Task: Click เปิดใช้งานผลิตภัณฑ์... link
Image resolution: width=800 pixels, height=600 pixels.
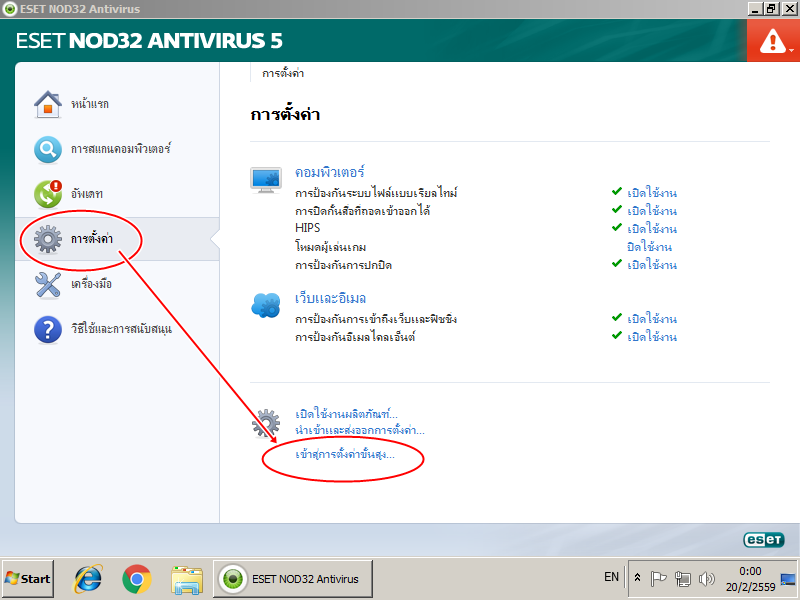Action: tap(346, 414)
